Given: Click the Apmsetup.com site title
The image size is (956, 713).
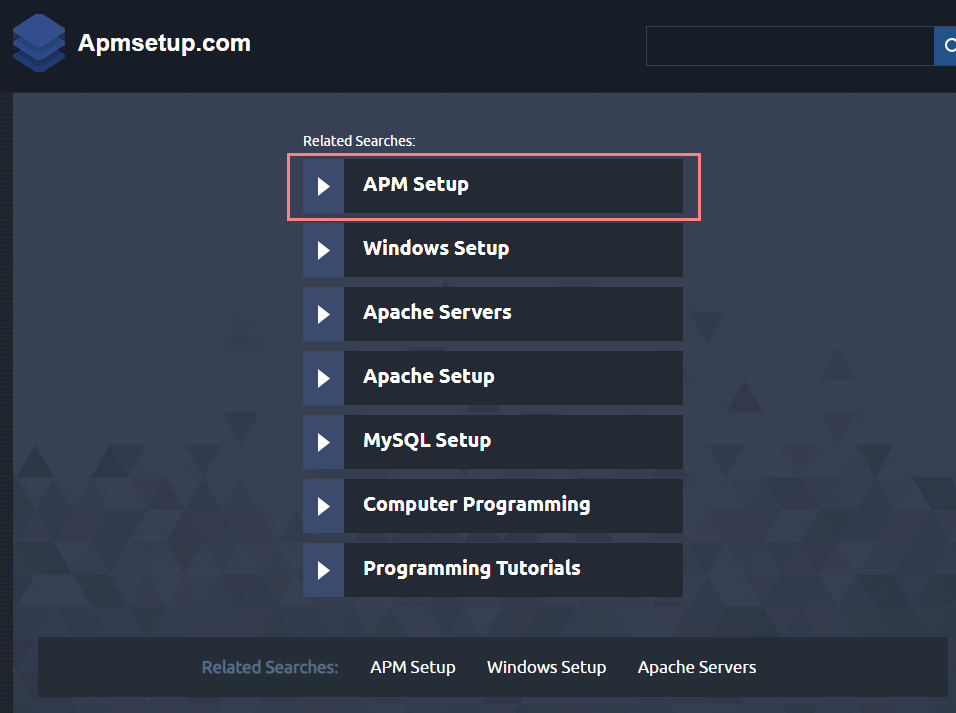Looking at the screenshot, I should click(164, 43).
